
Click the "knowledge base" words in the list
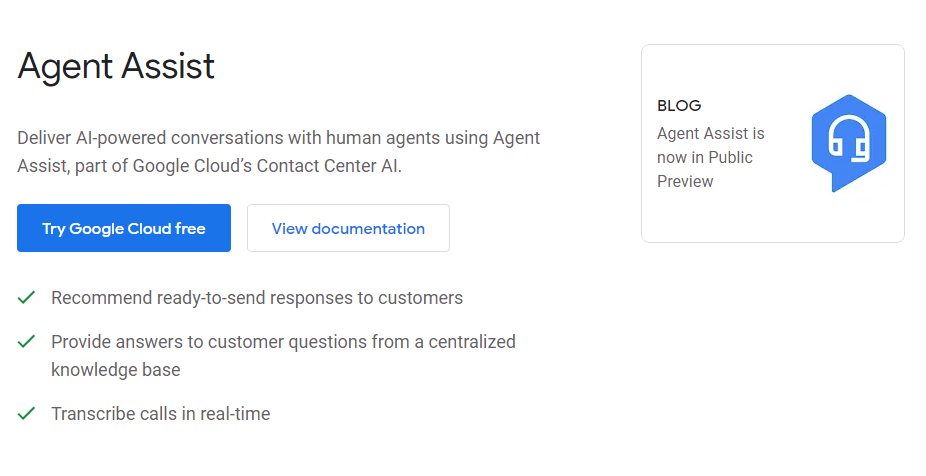click(116, 369)
